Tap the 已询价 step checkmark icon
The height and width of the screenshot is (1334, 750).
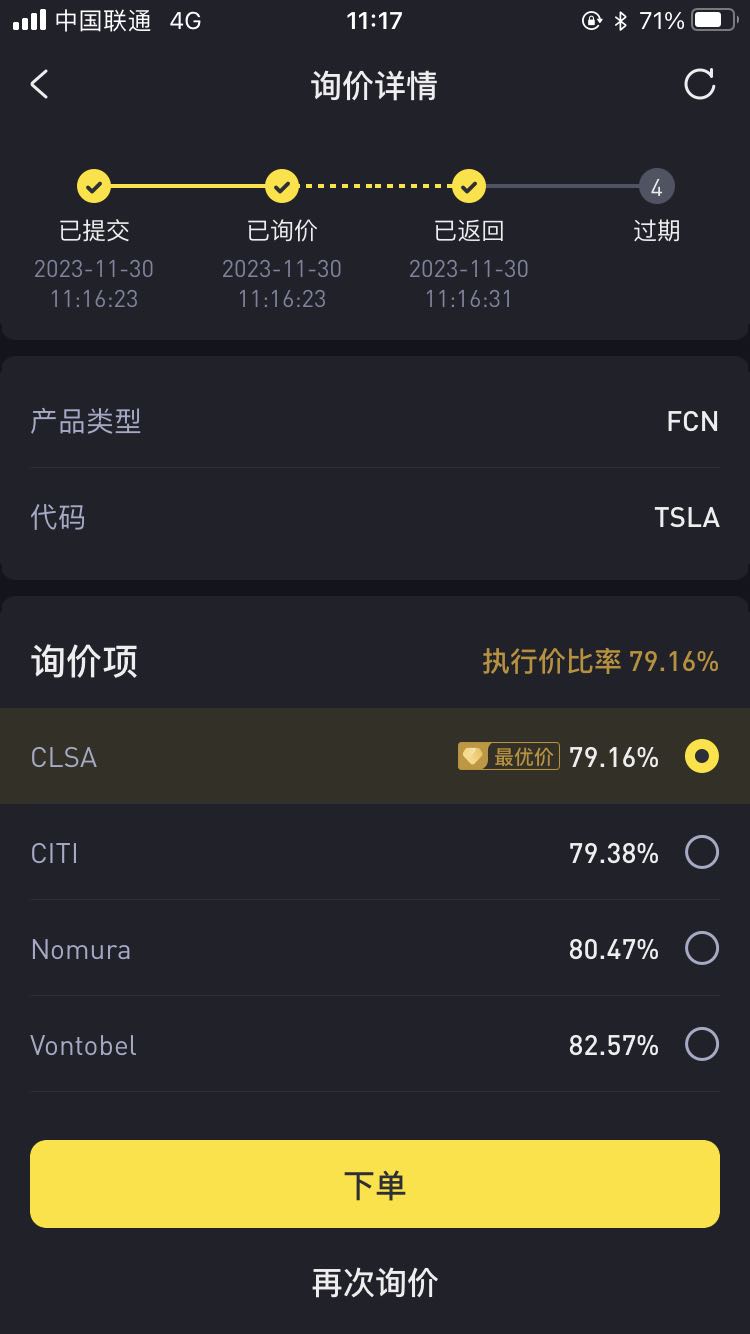[282, 186]
